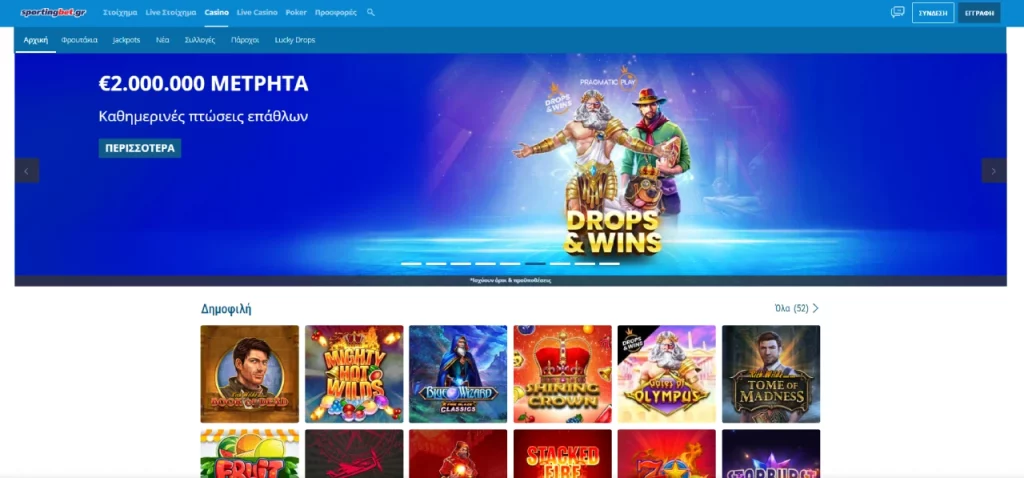1024x478 pixels.
Task: Open the Jackpots tab
Action: tap(126, 40)
